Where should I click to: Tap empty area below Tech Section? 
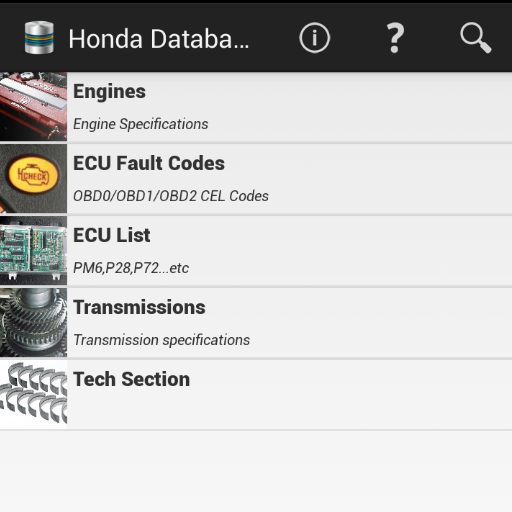pyautogui.click(x=256, y=471)
